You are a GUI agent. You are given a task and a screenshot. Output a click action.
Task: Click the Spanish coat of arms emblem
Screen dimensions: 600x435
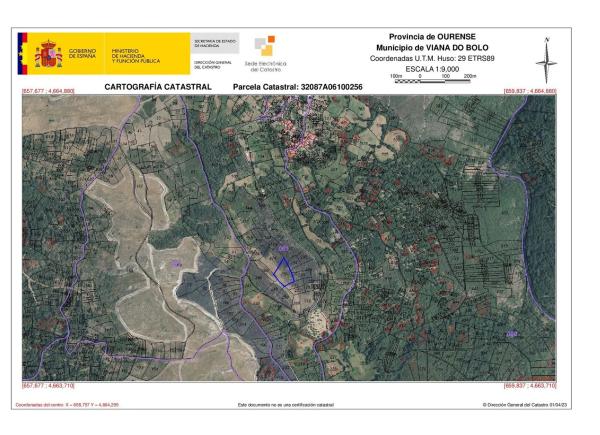(49, 54)
